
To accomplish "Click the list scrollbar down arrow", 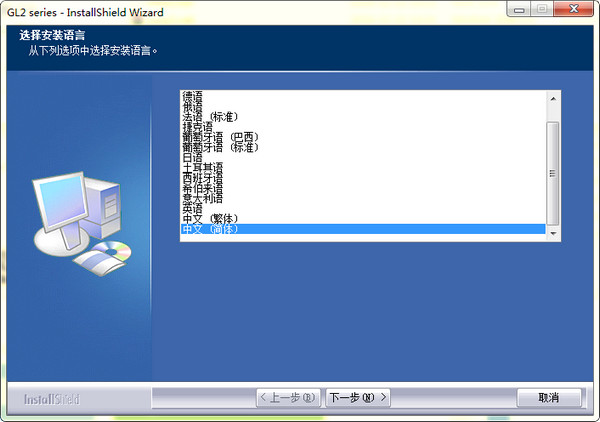I will (553, 233).
